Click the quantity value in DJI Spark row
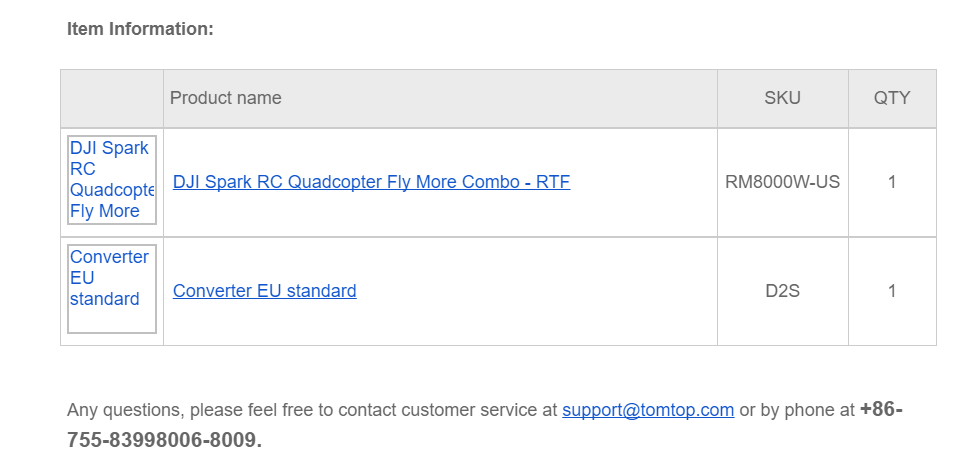This screenshot has width=963, height=463. pyautogui.click(x=892, y=182)
